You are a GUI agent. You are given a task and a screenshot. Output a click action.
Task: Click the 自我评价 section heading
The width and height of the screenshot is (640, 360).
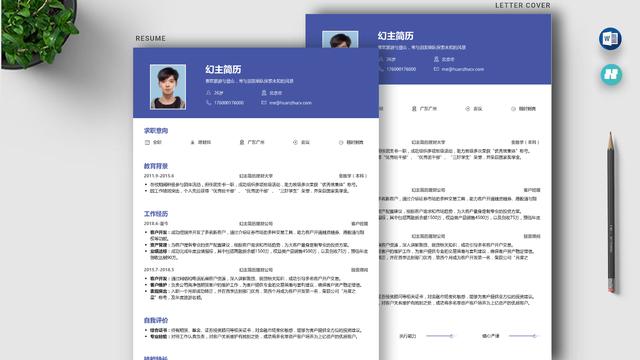point(156,320)
